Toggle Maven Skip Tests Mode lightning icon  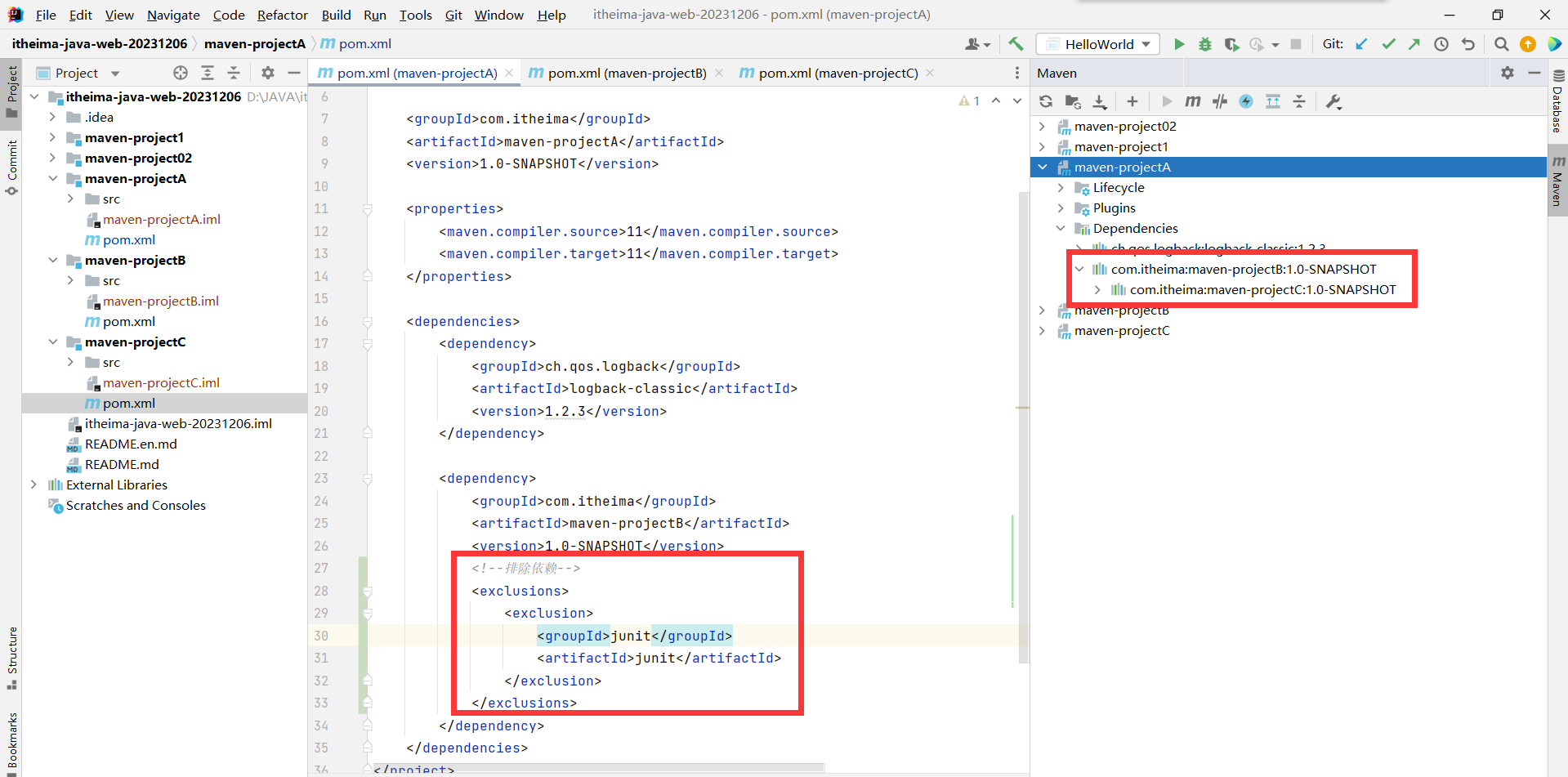point(1246,101)
